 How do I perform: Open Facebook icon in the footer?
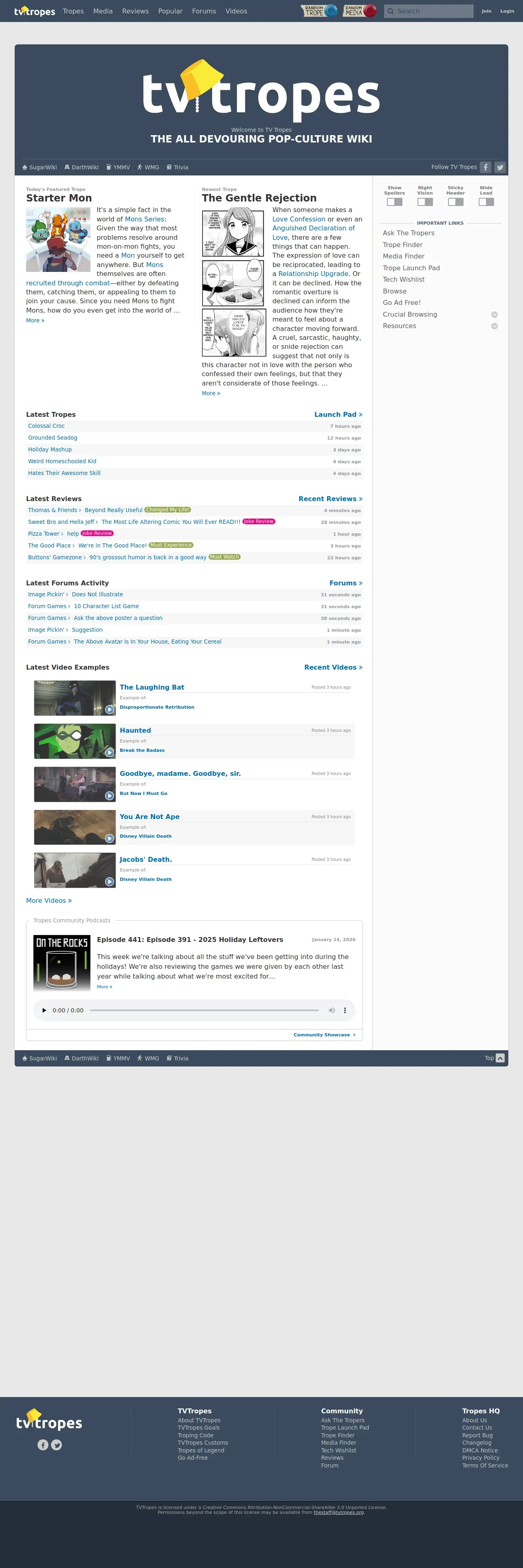click(x=43, y=1444)
